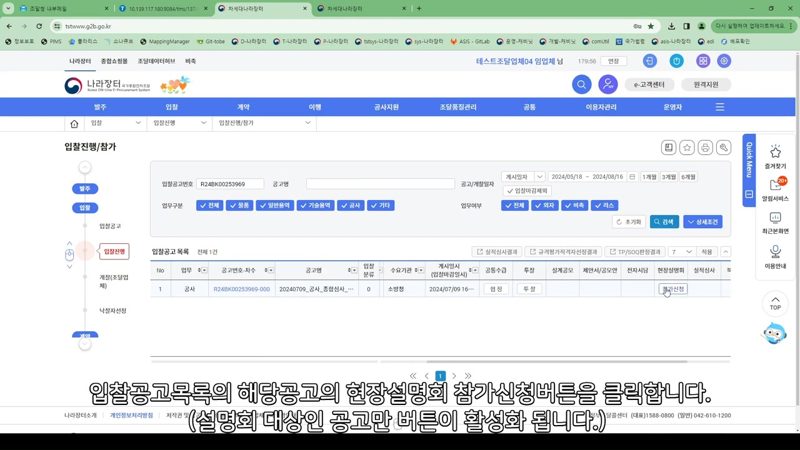Toggle the 기타 checkbox
The image size is (800, 450).
point(381,205)
